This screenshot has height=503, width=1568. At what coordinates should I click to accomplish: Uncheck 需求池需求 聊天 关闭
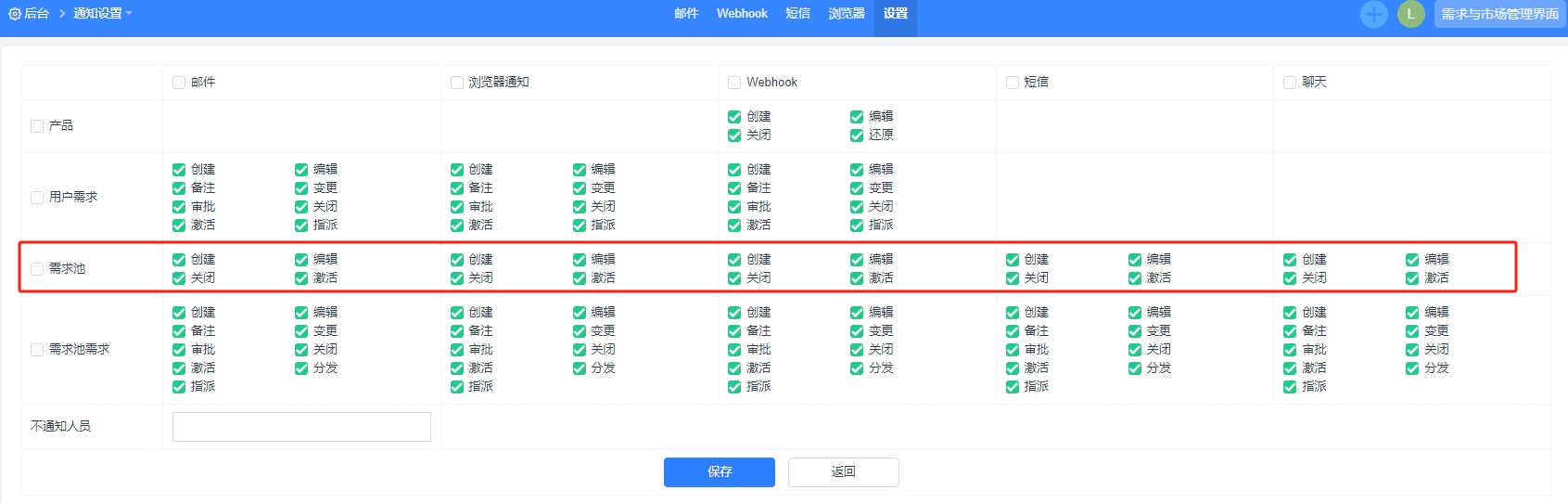[1412, 350]
